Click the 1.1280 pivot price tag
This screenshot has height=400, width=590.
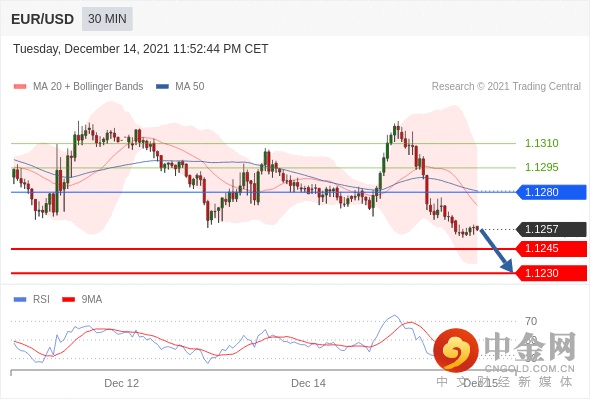pyautogui.click(x=552, y=192)
